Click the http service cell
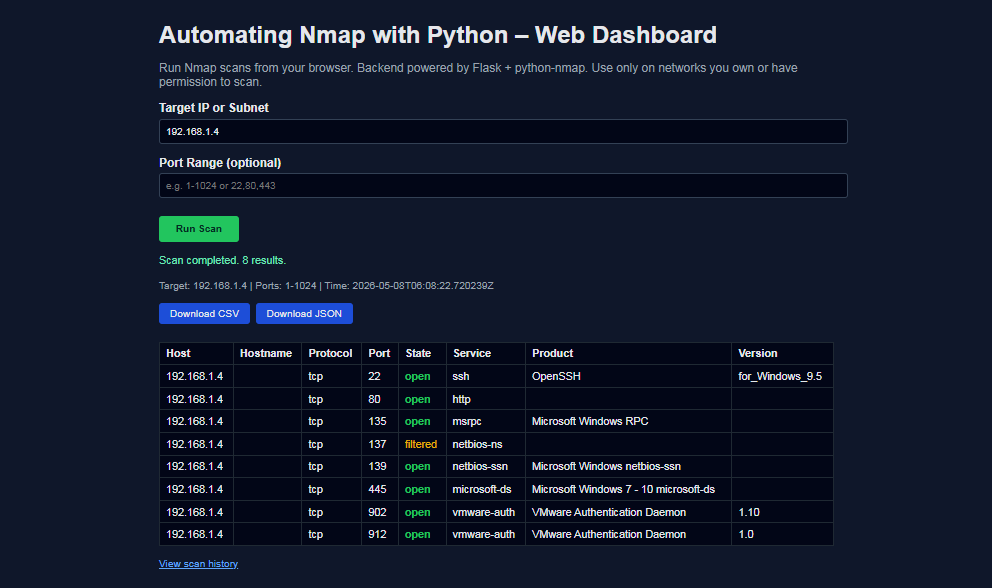 (485, 399)
